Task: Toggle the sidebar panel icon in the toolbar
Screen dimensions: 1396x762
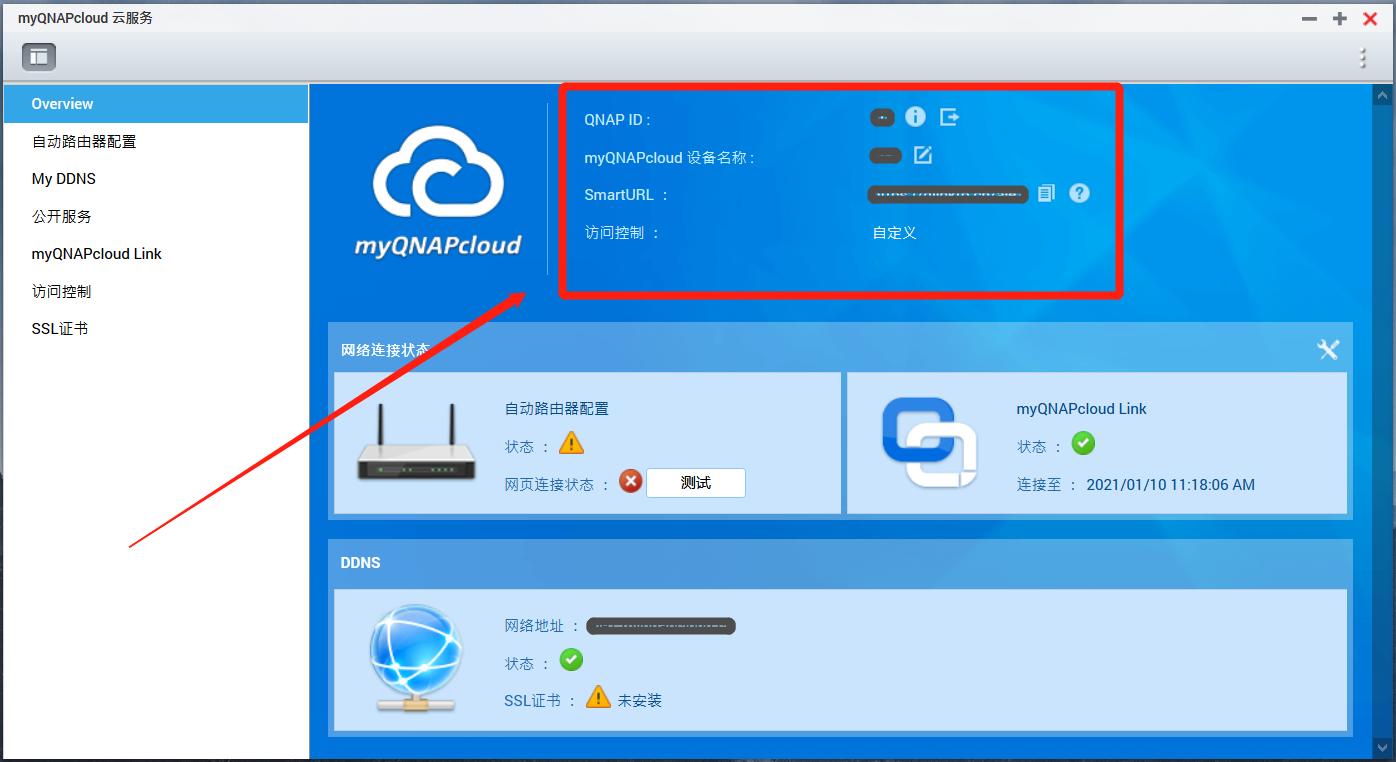Action: click(38, 56)
